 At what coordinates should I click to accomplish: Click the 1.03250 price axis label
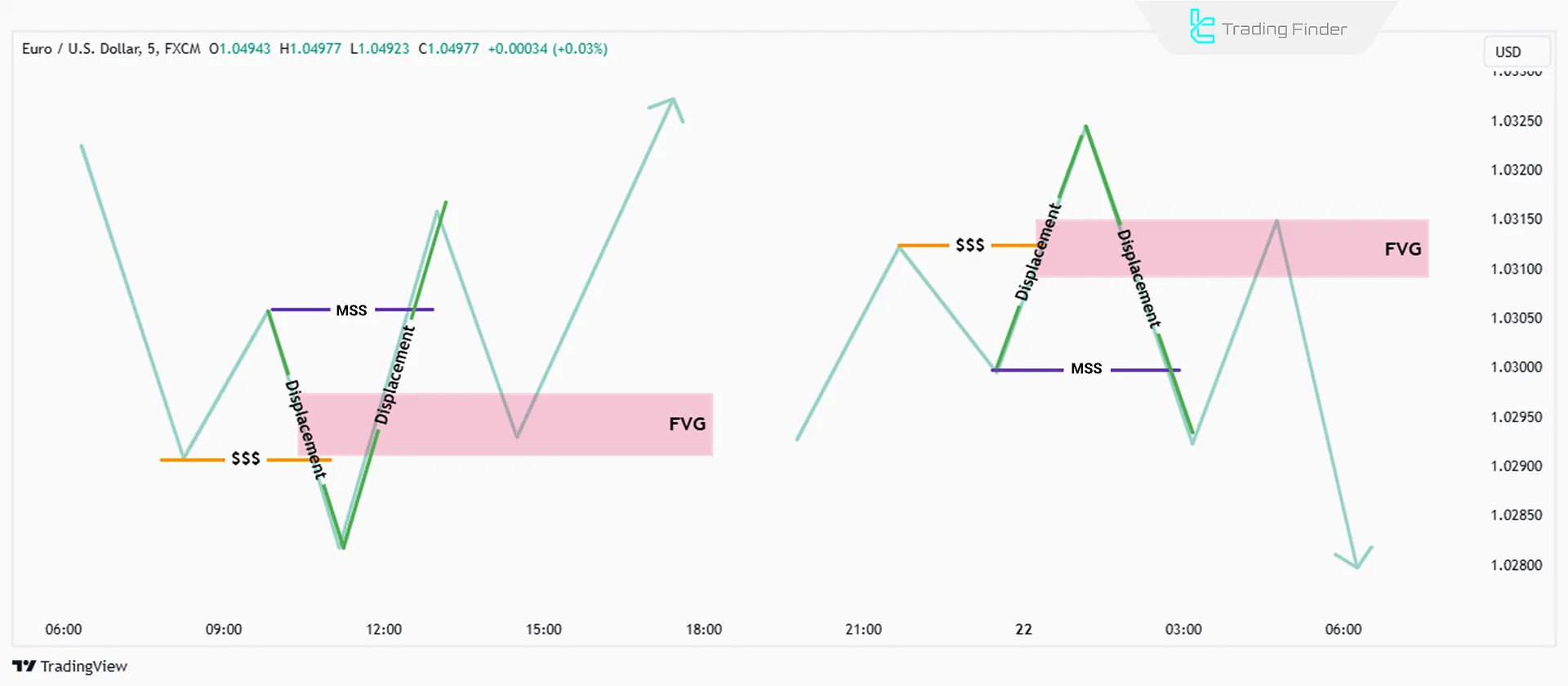(1516, 121)
